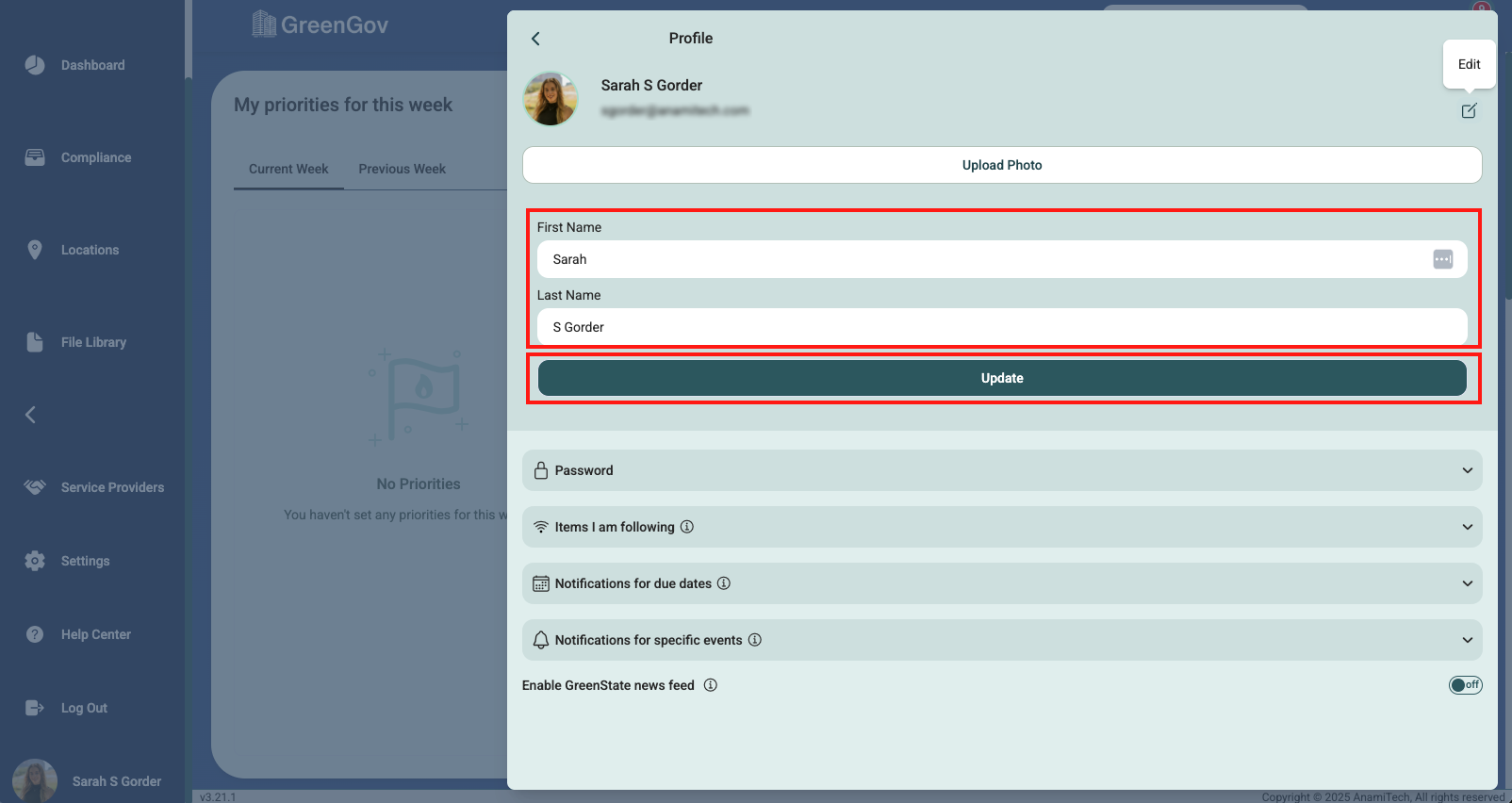The image size is (1512, 803).
Task: Click the Update button
Action: coord(1001,378)
